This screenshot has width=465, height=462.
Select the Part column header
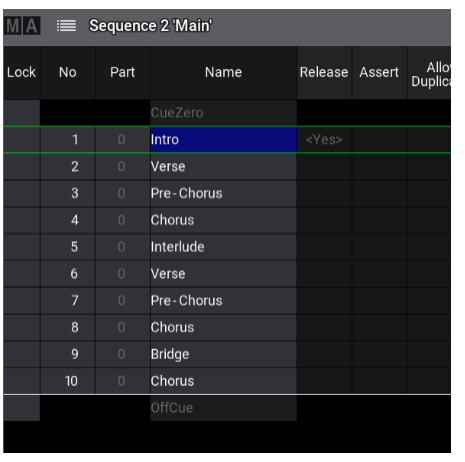123,72
